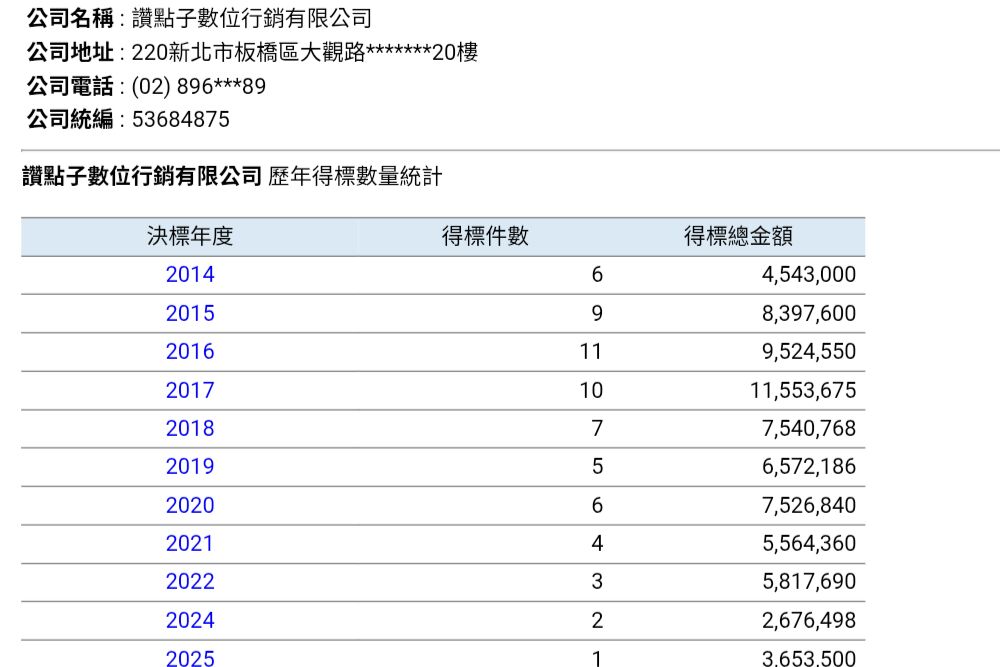Click the award count 7 for 2018
Viewport: 1000px width, 667px height.
(597, 429)
